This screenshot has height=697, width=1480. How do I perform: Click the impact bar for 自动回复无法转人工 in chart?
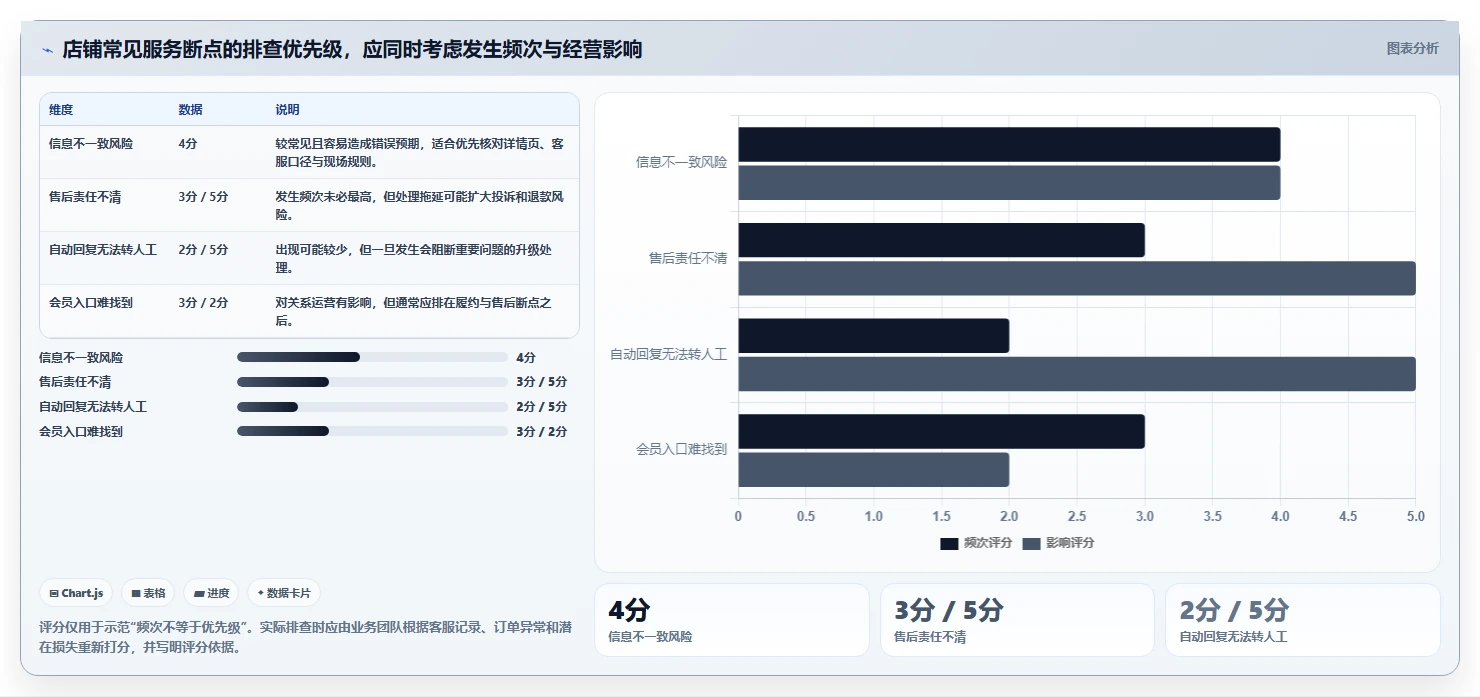point(1077,374)
